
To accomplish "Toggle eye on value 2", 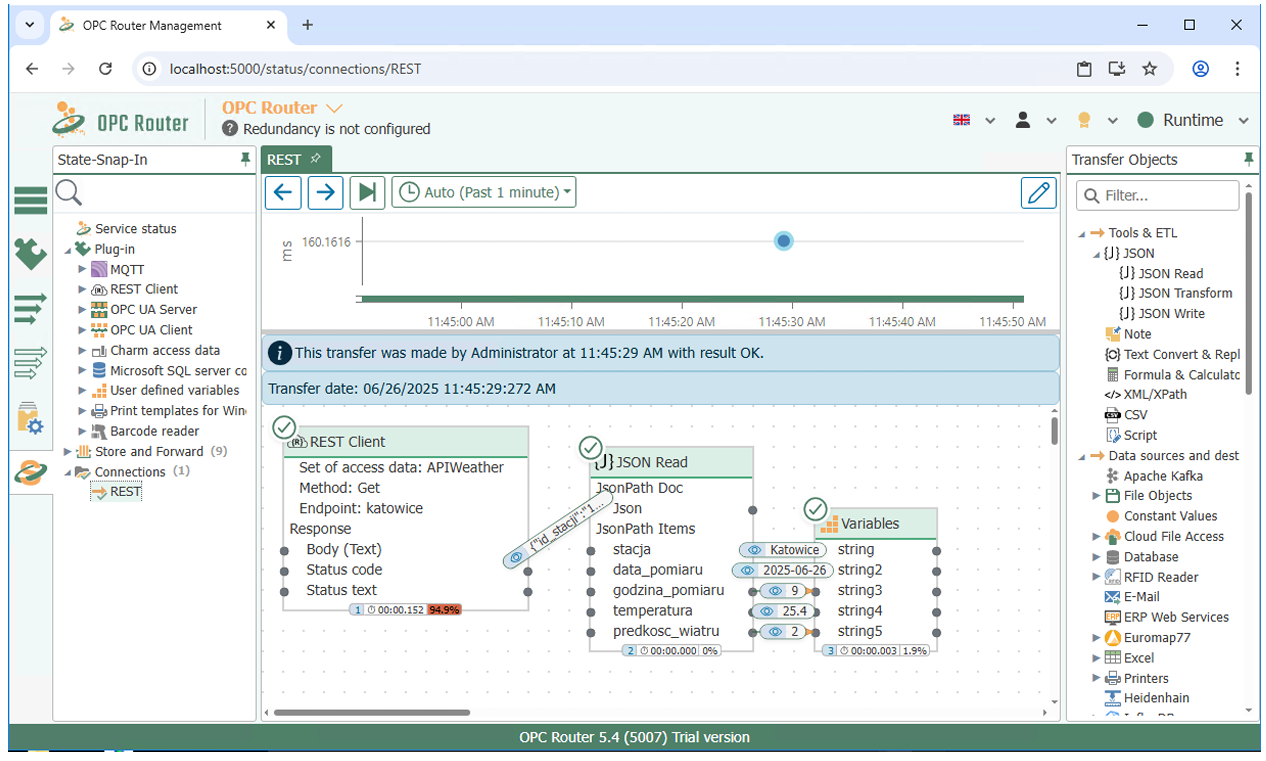I will pyautogui.click(x=776, y=631).
